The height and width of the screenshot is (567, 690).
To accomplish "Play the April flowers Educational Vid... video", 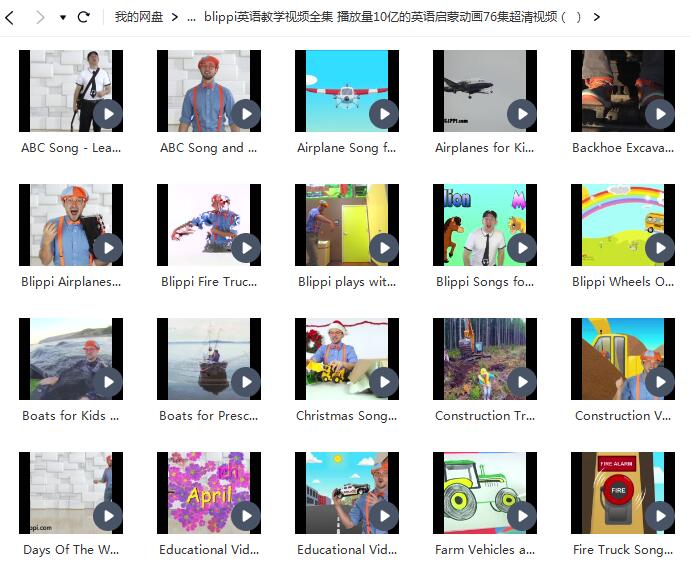I will click(246, 516).
